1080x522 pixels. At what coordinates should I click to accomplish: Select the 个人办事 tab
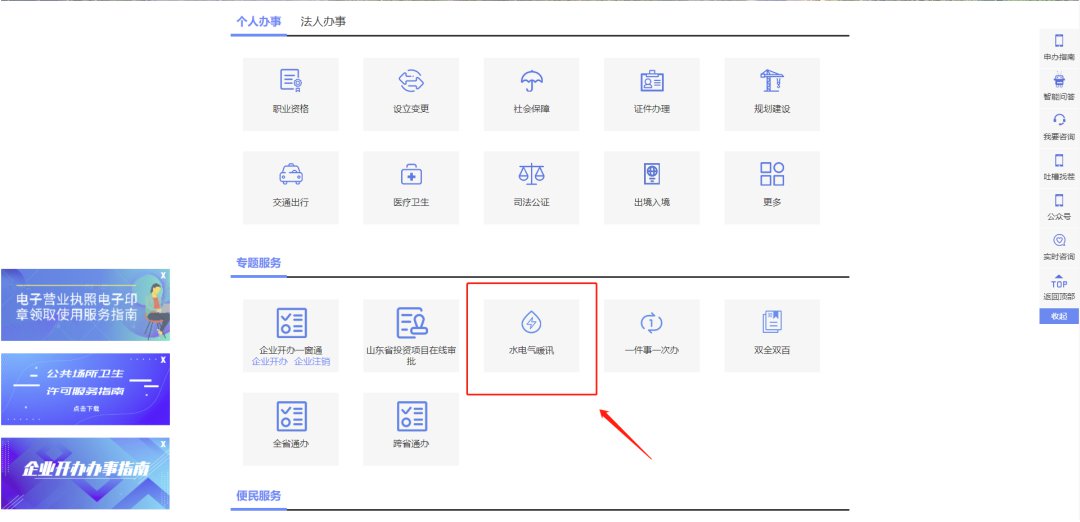[x=258, y=21]
